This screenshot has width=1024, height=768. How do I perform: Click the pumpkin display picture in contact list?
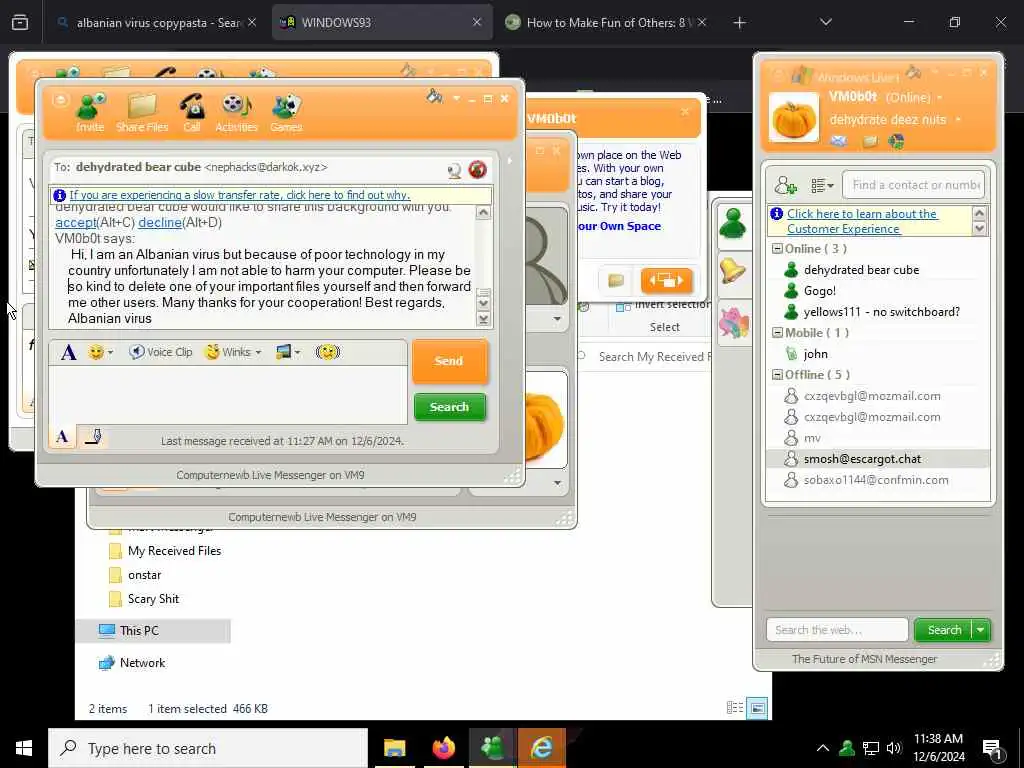[793, 118]
